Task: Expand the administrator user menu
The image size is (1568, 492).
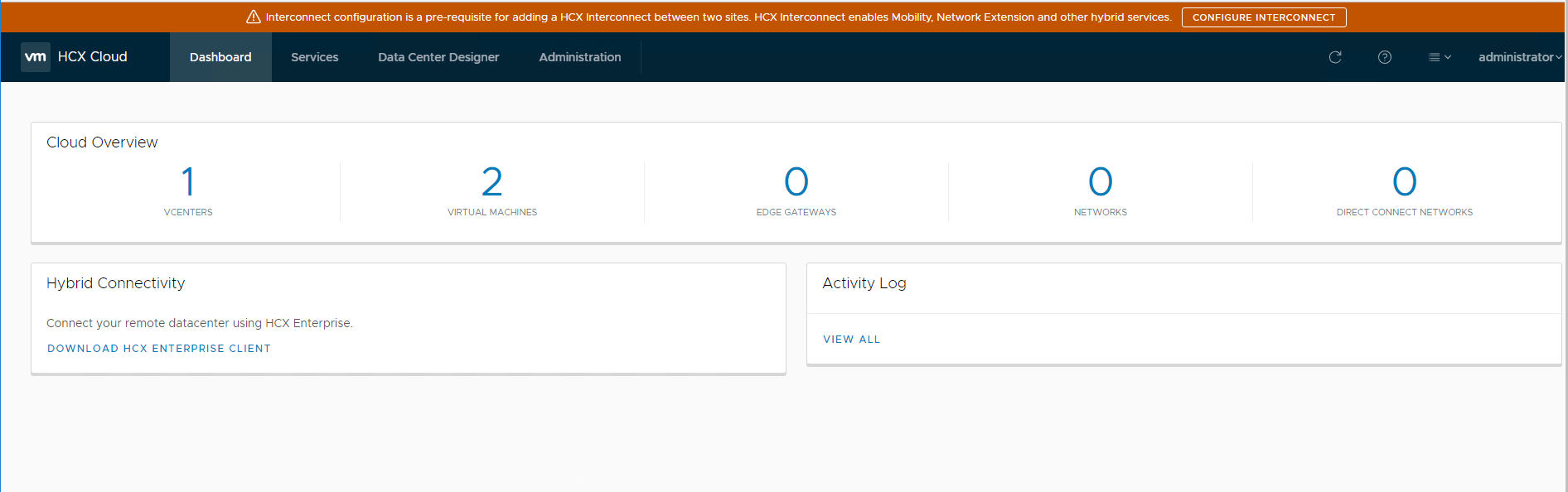Action: click(1520, 57)
